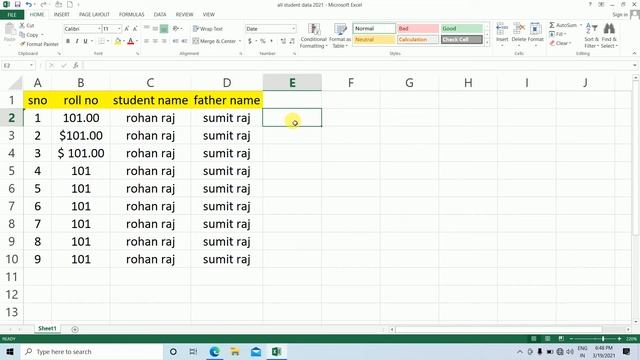The height and width of the screenshot is (360, 640).
Task: Toggle align right
Action: (x=164, y=41)
